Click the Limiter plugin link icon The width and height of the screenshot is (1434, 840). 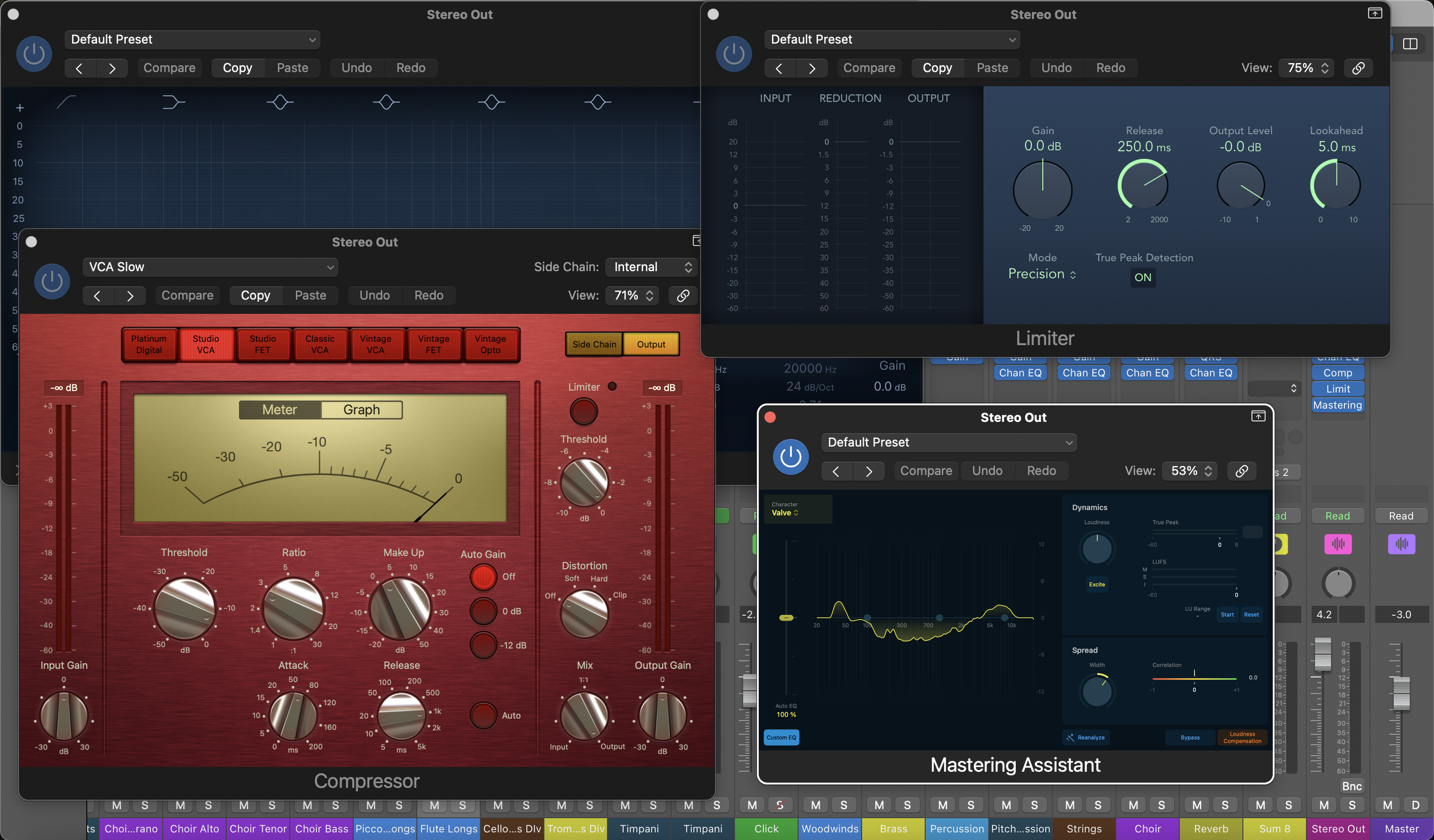point(1358,68)
